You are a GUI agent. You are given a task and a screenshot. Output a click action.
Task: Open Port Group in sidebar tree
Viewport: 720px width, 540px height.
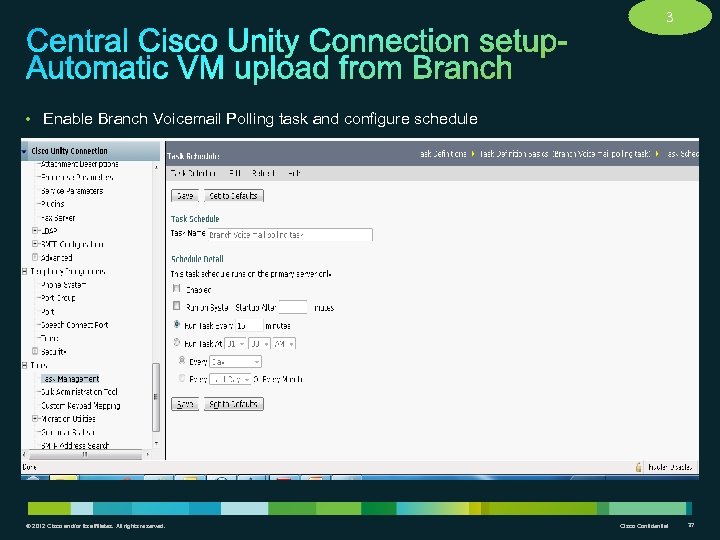tap(58, 298)
